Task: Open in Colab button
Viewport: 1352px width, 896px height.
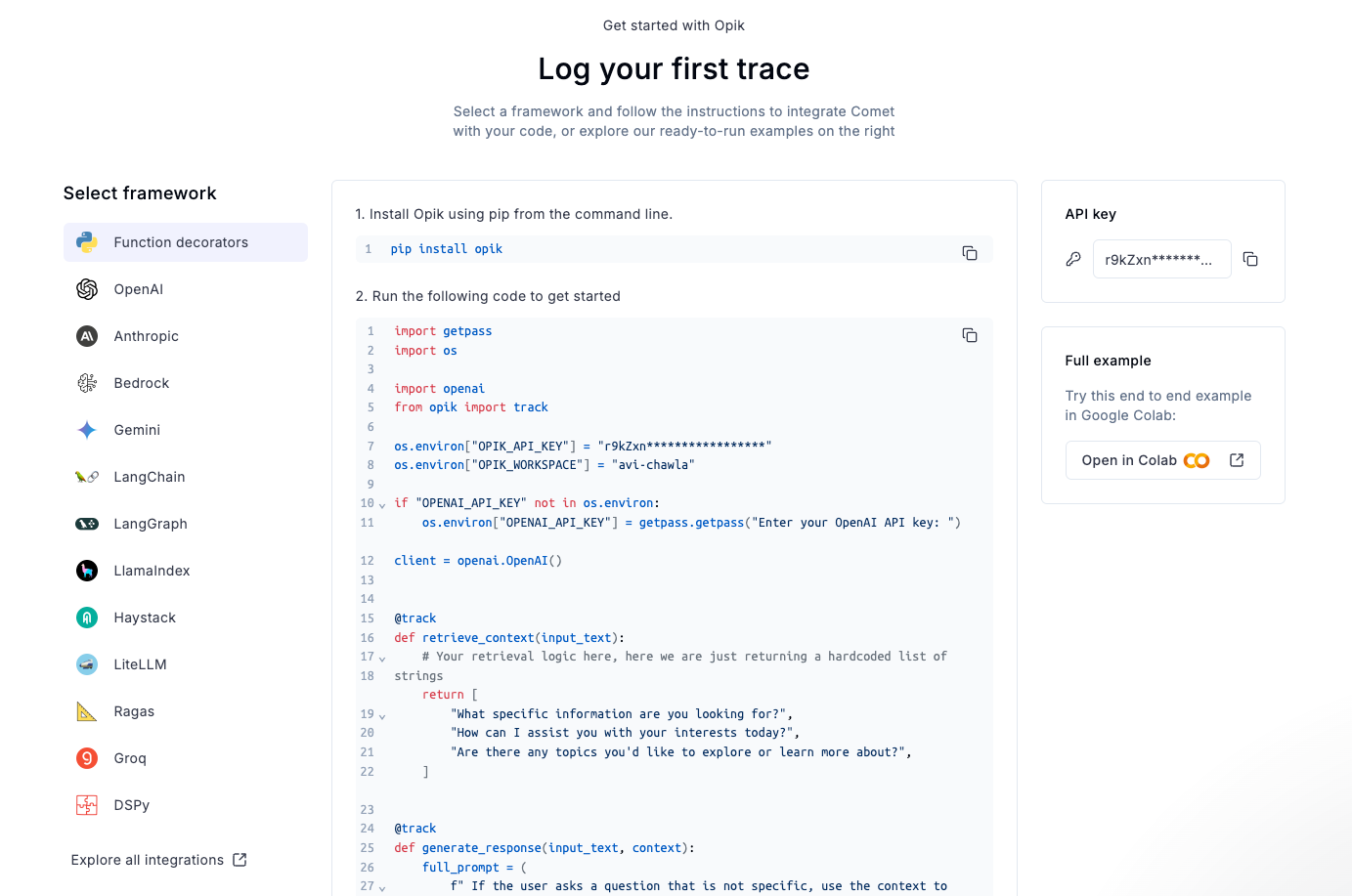Action: [x=1162, y=460]
